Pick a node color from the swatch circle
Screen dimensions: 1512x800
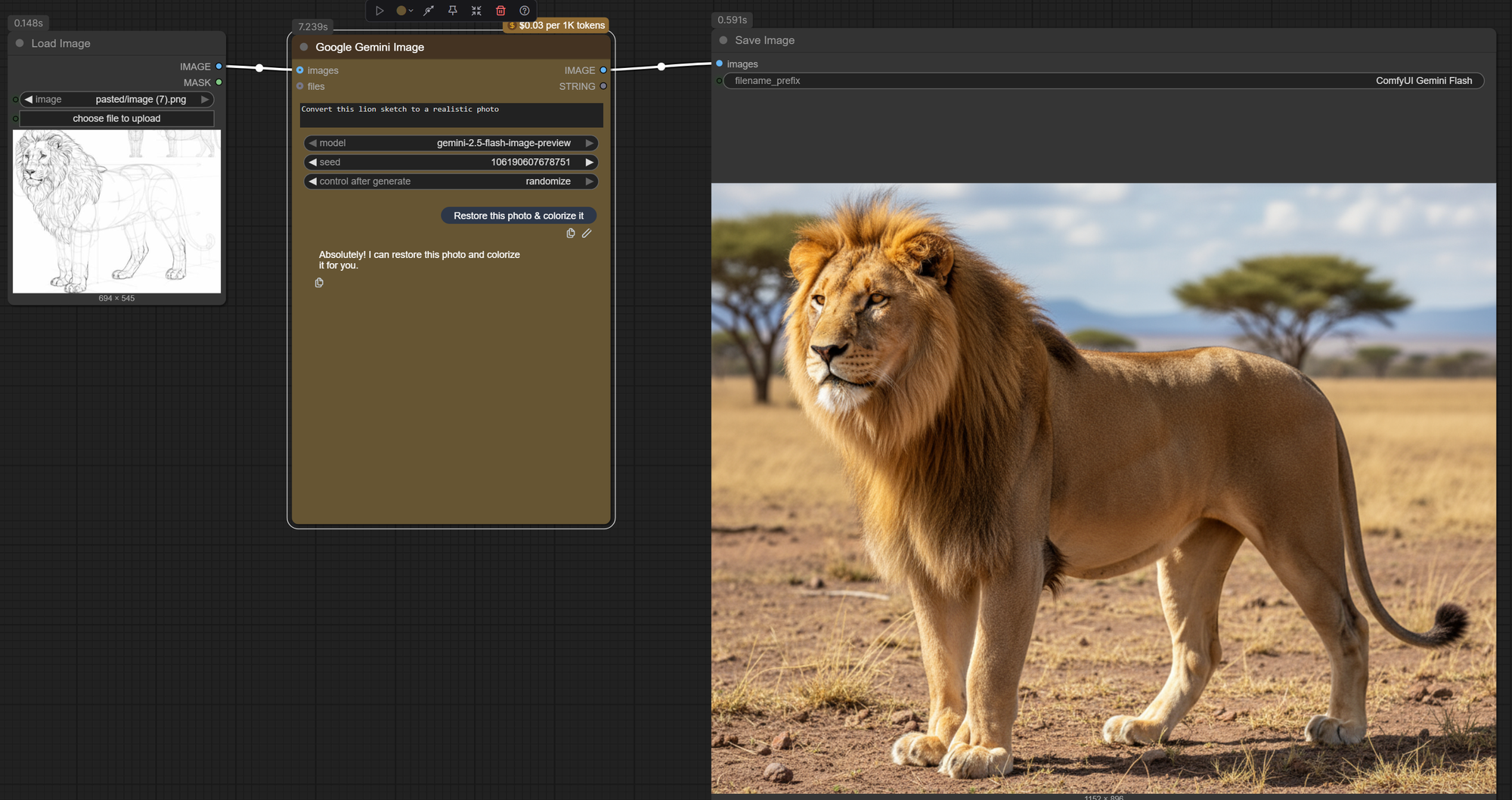point(400,11)
